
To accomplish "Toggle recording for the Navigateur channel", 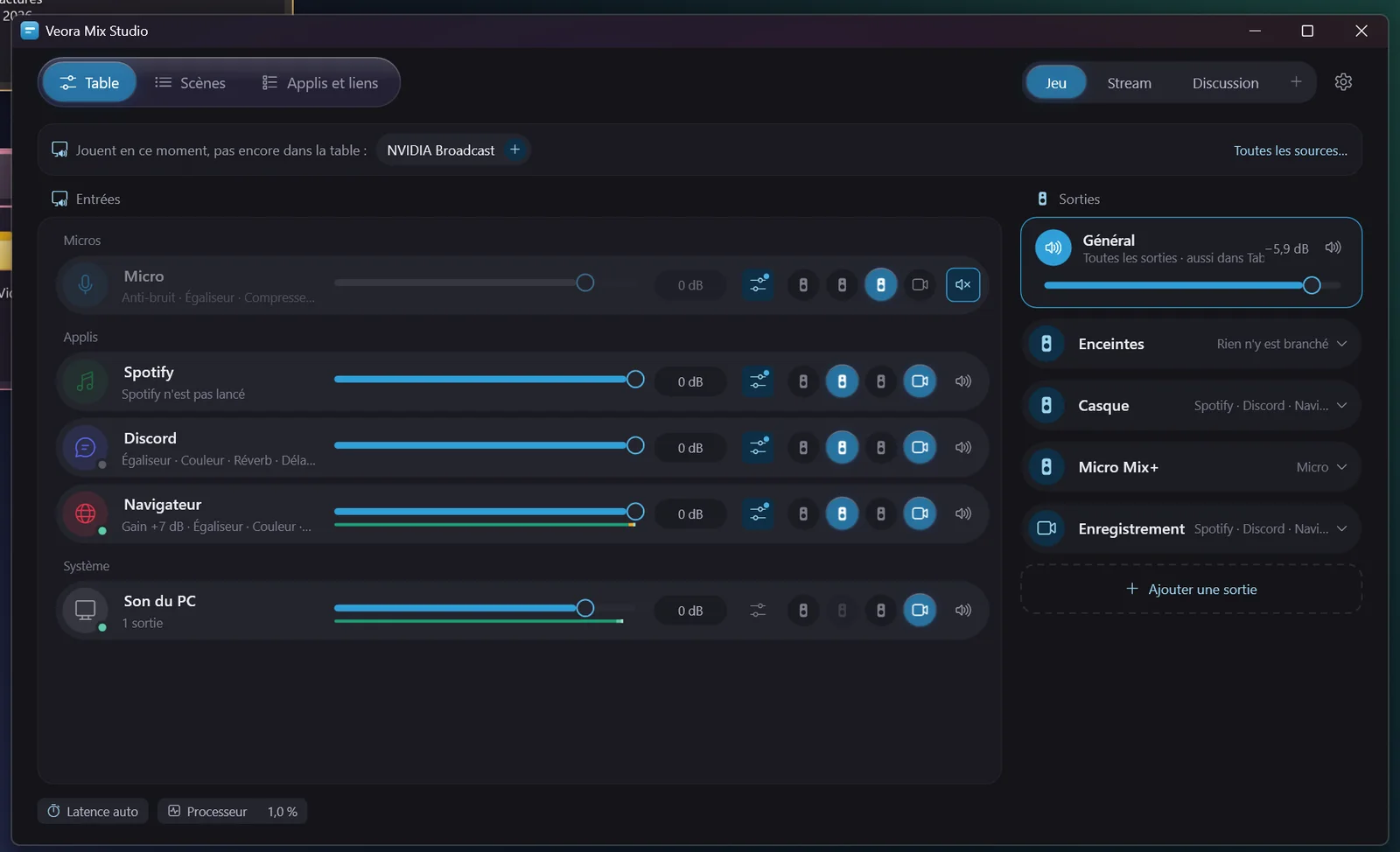I will [920, 513].
